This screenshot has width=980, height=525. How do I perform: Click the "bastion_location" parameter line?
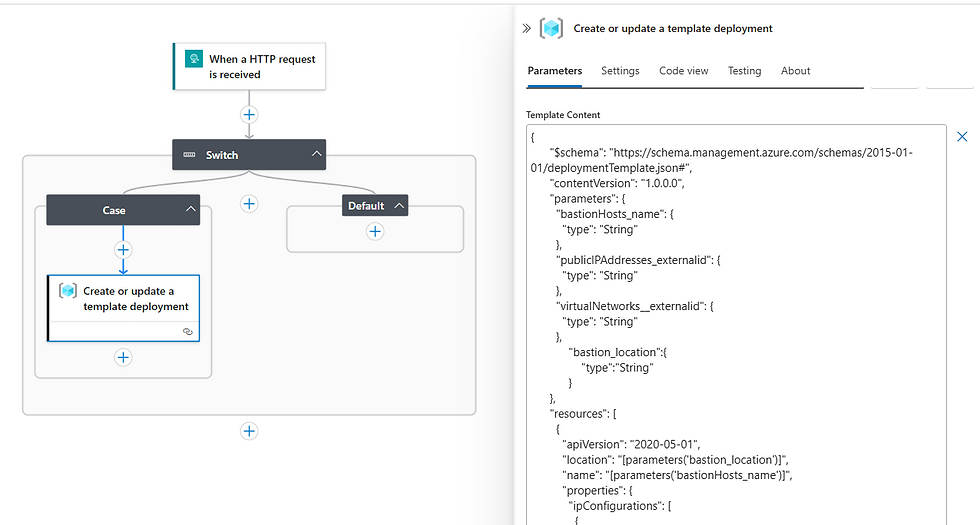pos(618,352)
